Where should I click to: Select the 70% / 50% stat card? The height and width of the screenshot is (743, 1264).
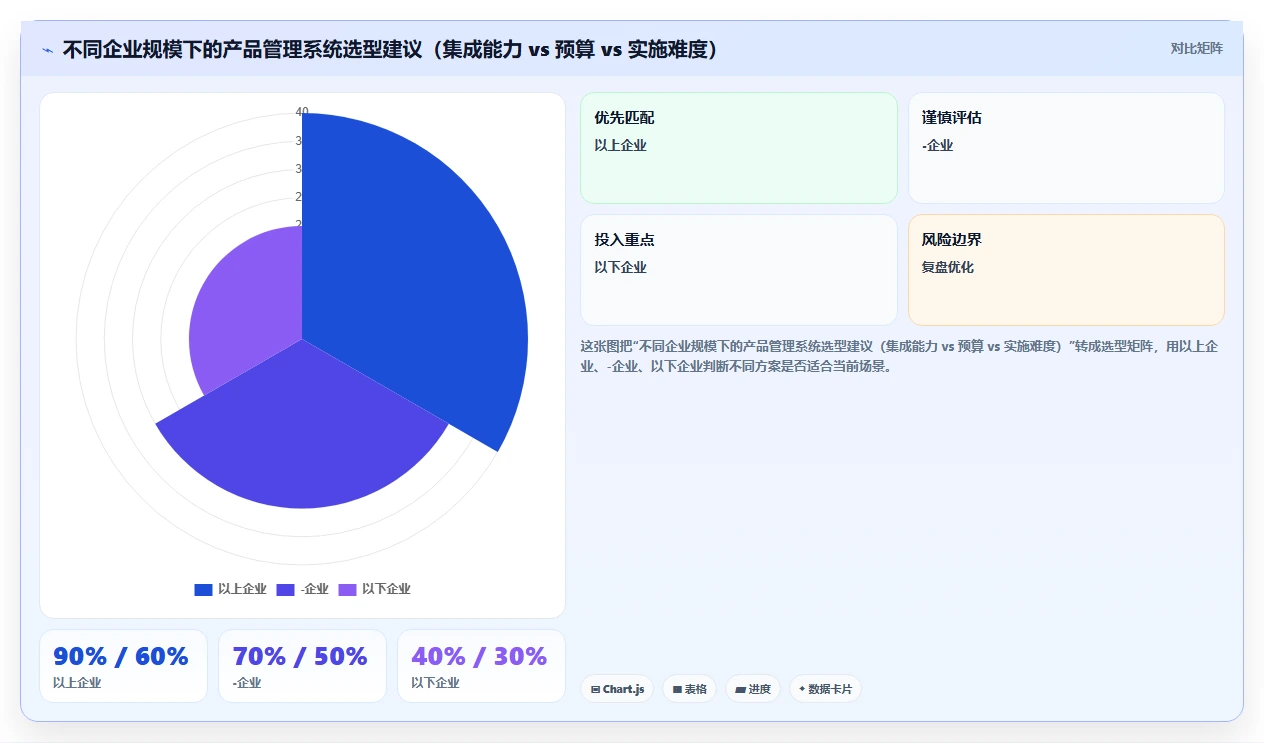tap(302, 666)
